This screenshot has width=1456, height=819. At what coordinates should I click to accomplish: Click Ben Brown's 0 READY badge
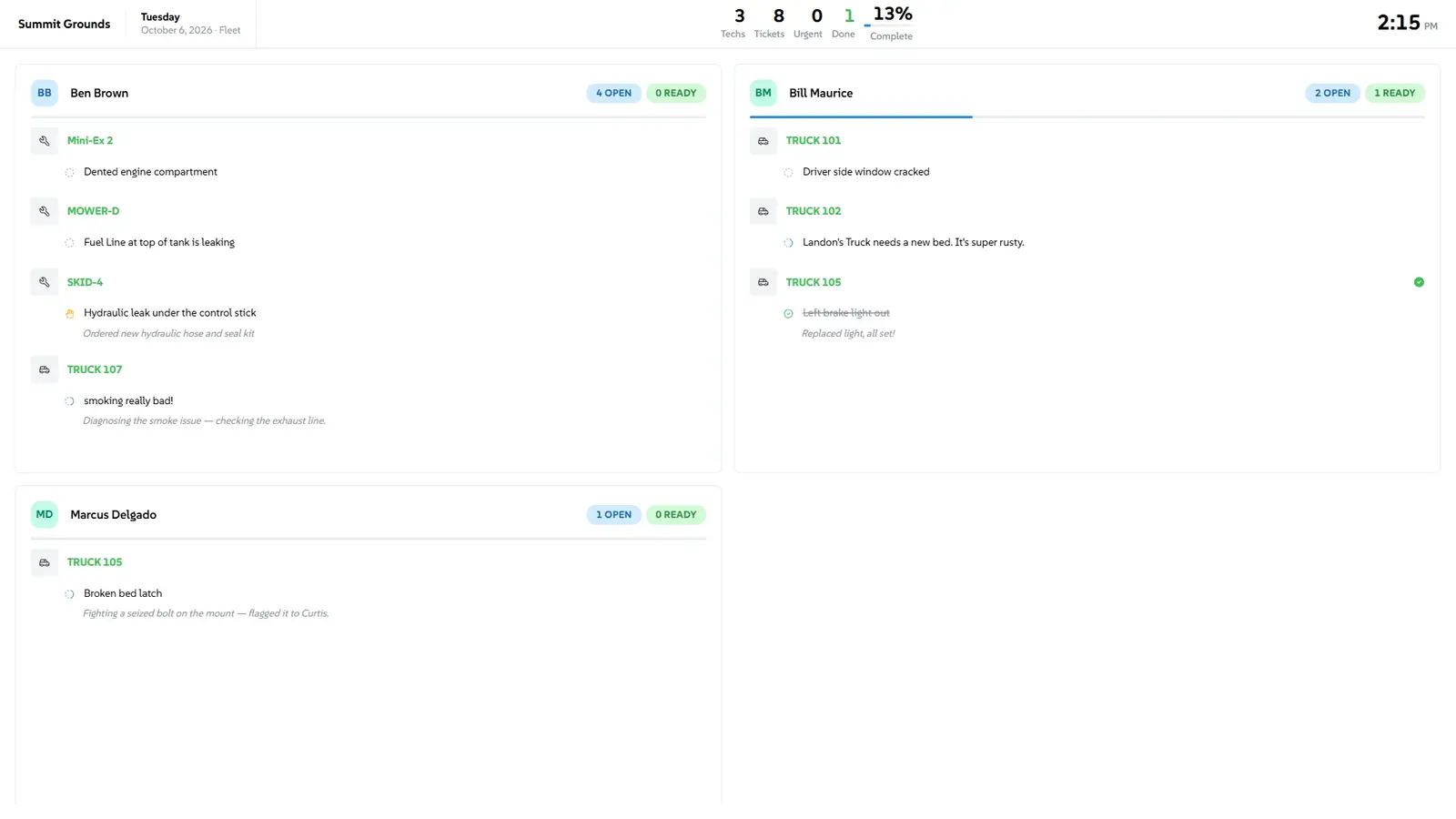[676, 93]
